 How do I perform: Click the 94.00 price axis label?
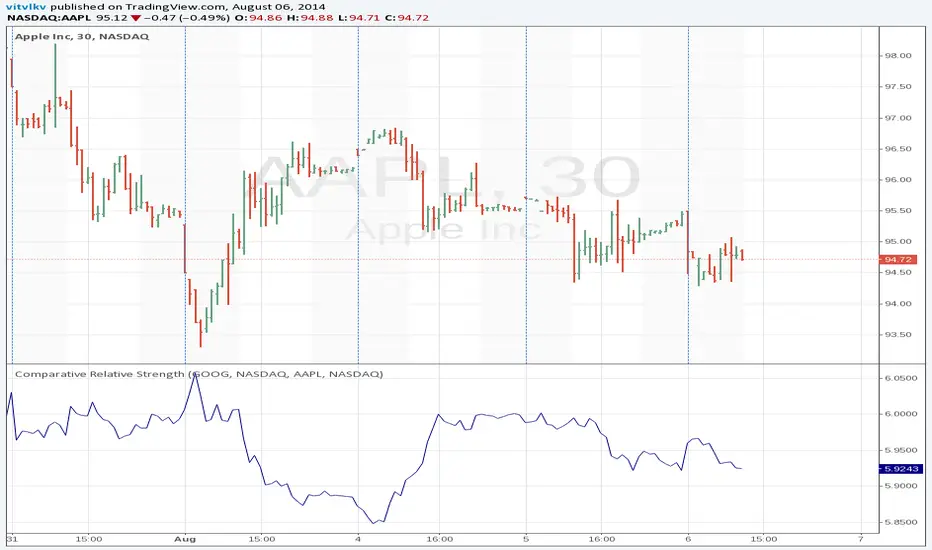coord(898,303)
